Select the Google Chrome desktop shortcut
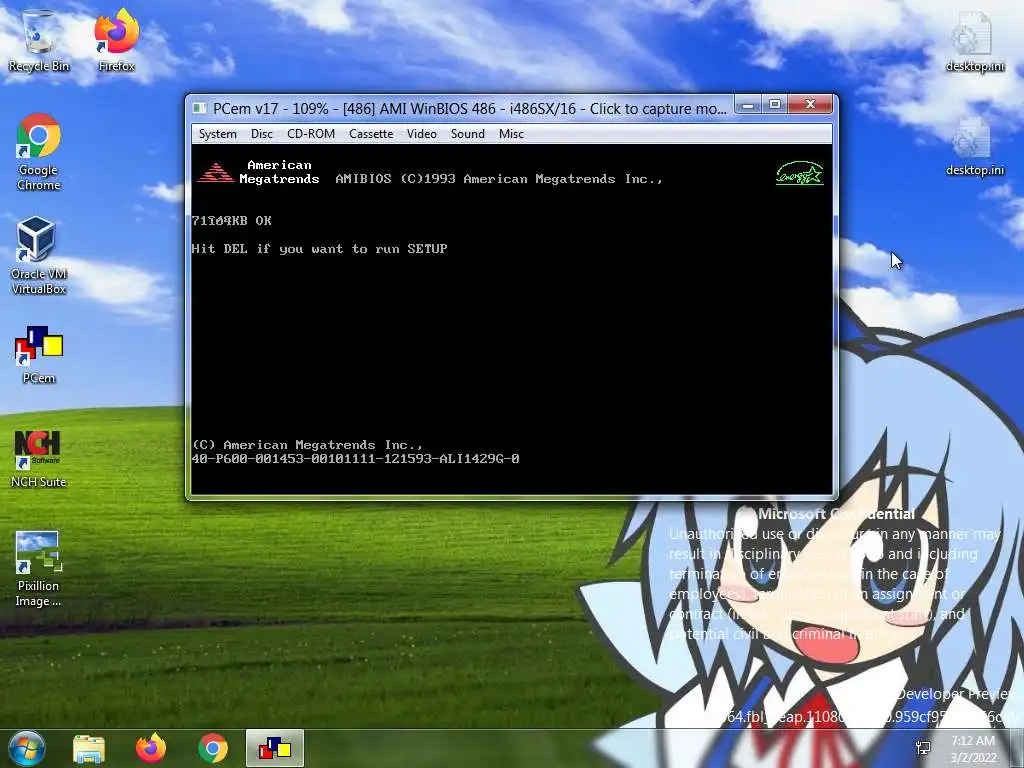 point(39,152)
